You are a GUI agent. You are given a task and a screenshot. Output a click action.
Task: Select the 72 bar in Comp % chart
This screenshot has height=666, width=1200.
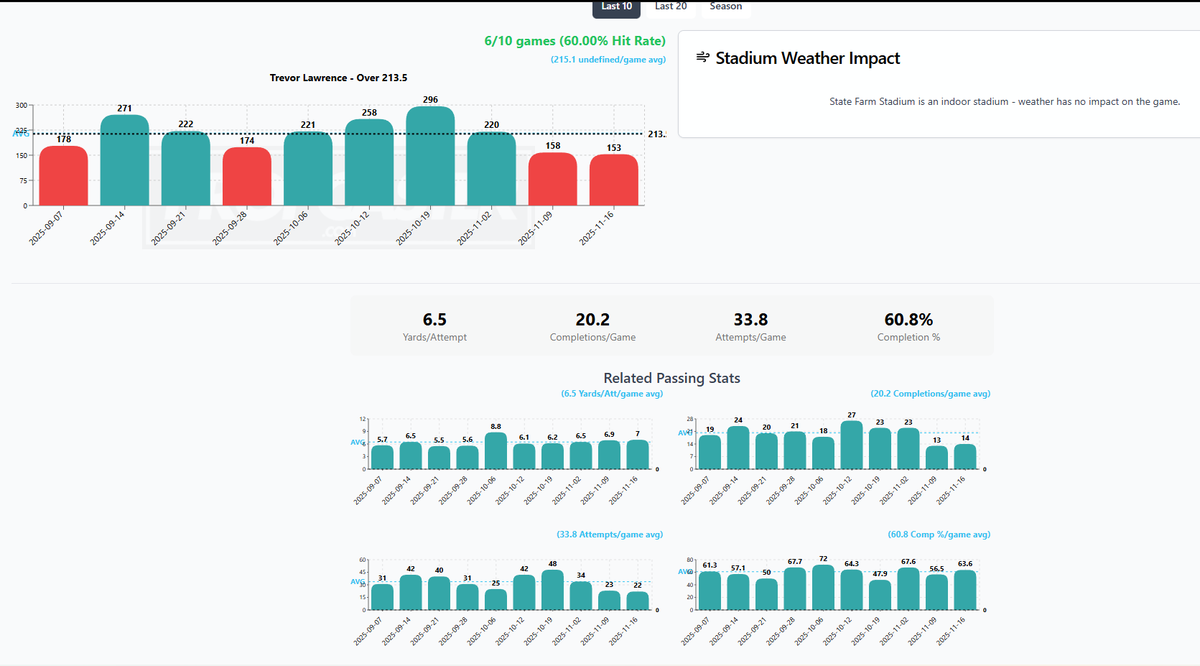(823, 587)
